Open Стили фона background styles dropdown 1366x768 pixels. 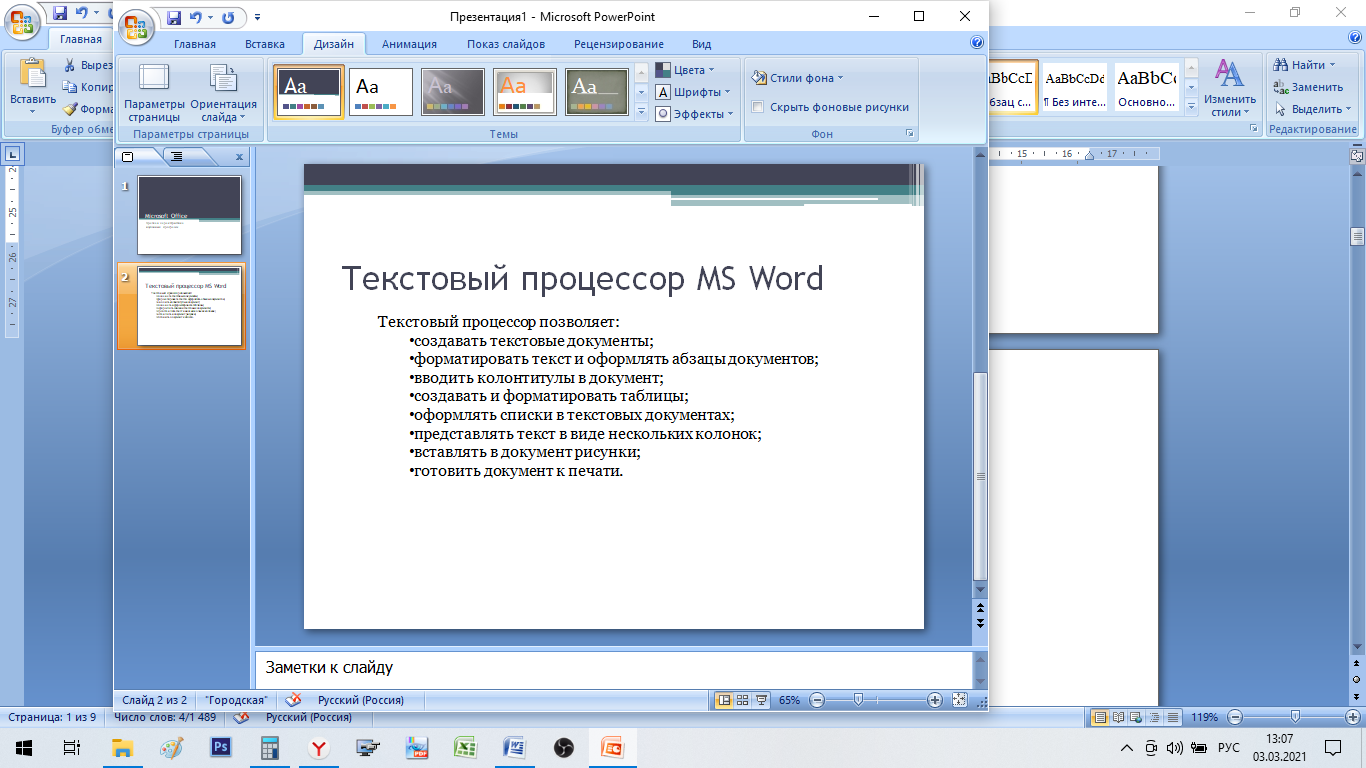point(798,78)
